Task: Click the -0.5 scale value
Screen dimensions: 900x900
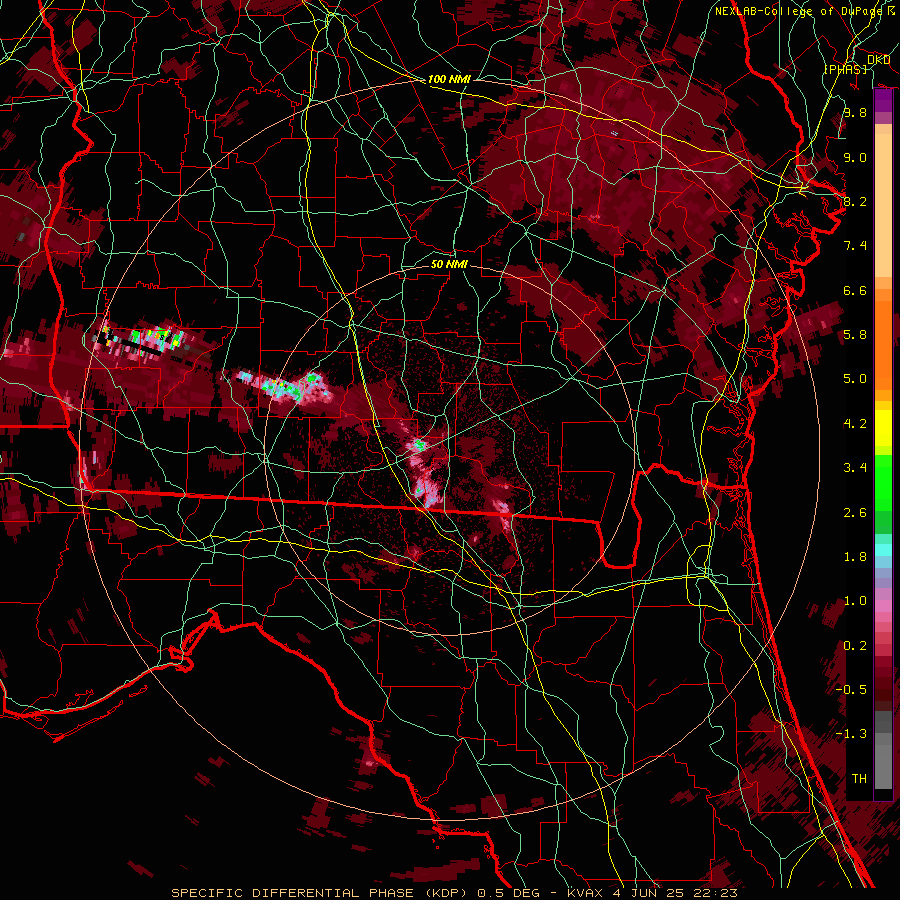Action: click(851, 690)
